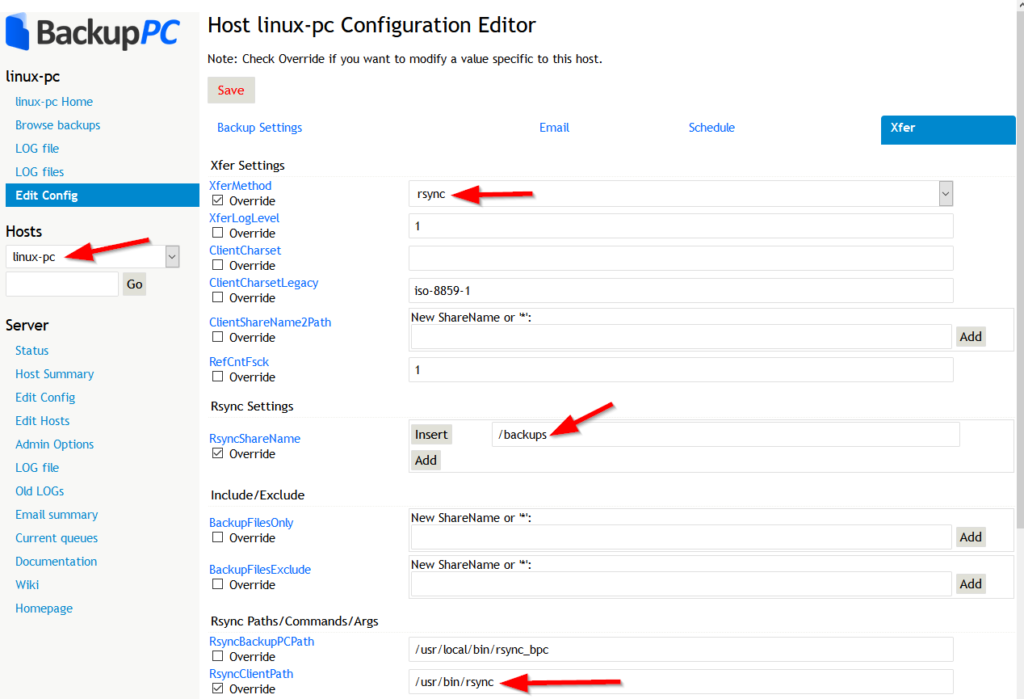Tick Override under ClientCharsetLegacy
Image resolution: width=1024 pixels, height=699 pixels.
point(217,297)
